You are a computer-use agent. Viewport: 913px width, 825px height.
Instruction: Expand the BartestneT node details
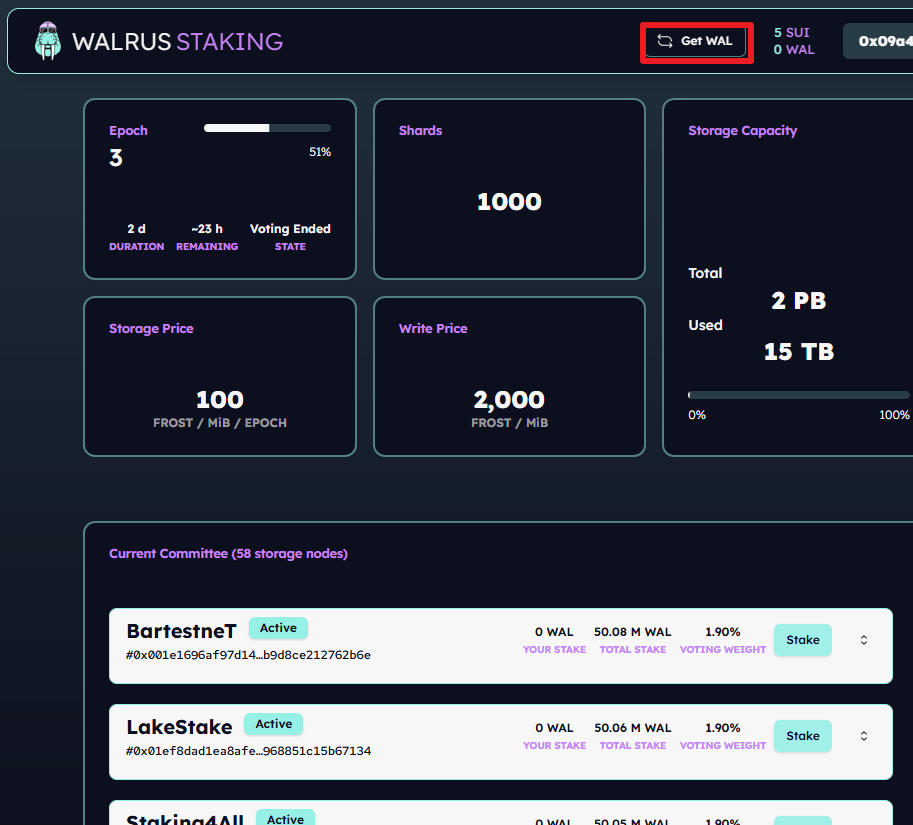pos(864,640)
